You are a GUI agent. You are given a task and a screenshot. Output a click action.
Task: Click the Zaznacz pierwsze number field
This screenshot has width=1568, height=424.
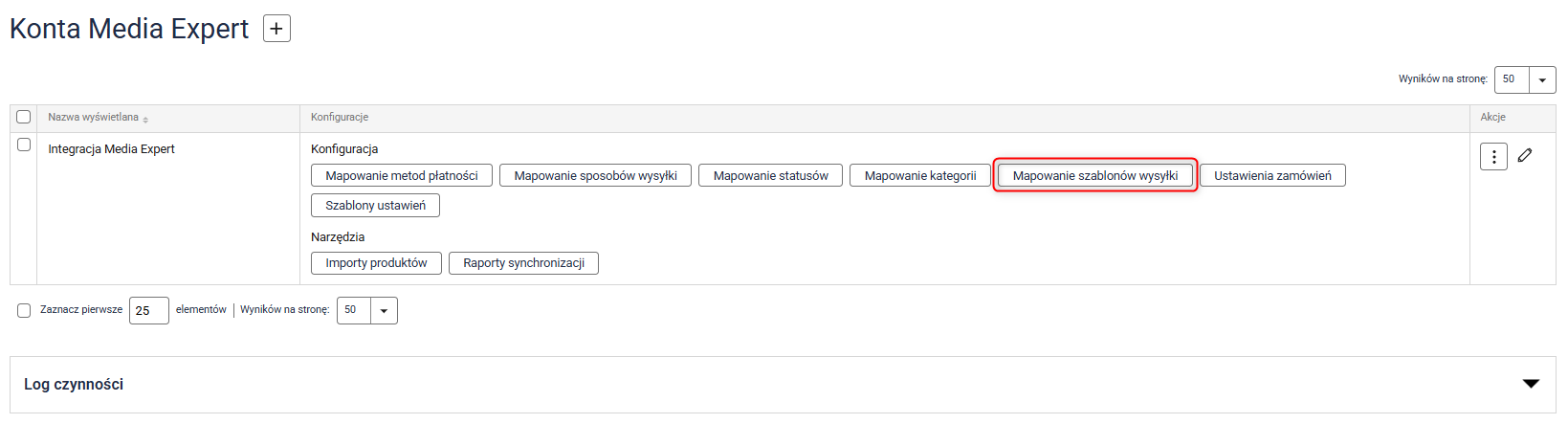click(x=149, y=310)
